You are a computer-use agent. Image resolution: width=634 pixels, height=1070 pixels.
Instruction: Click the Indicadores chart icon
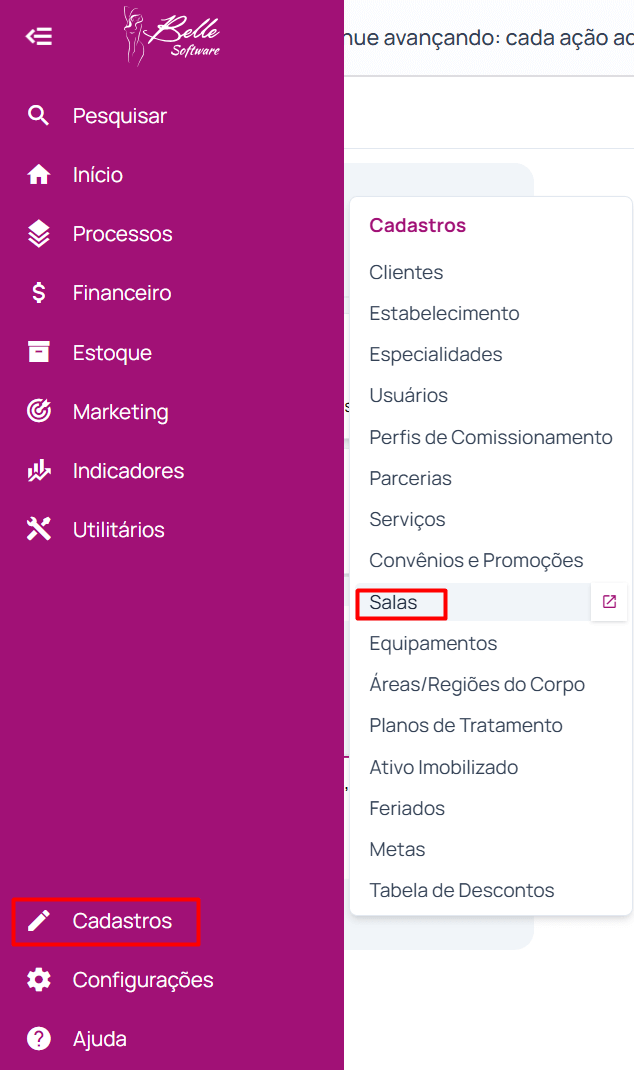coord(39,470)
